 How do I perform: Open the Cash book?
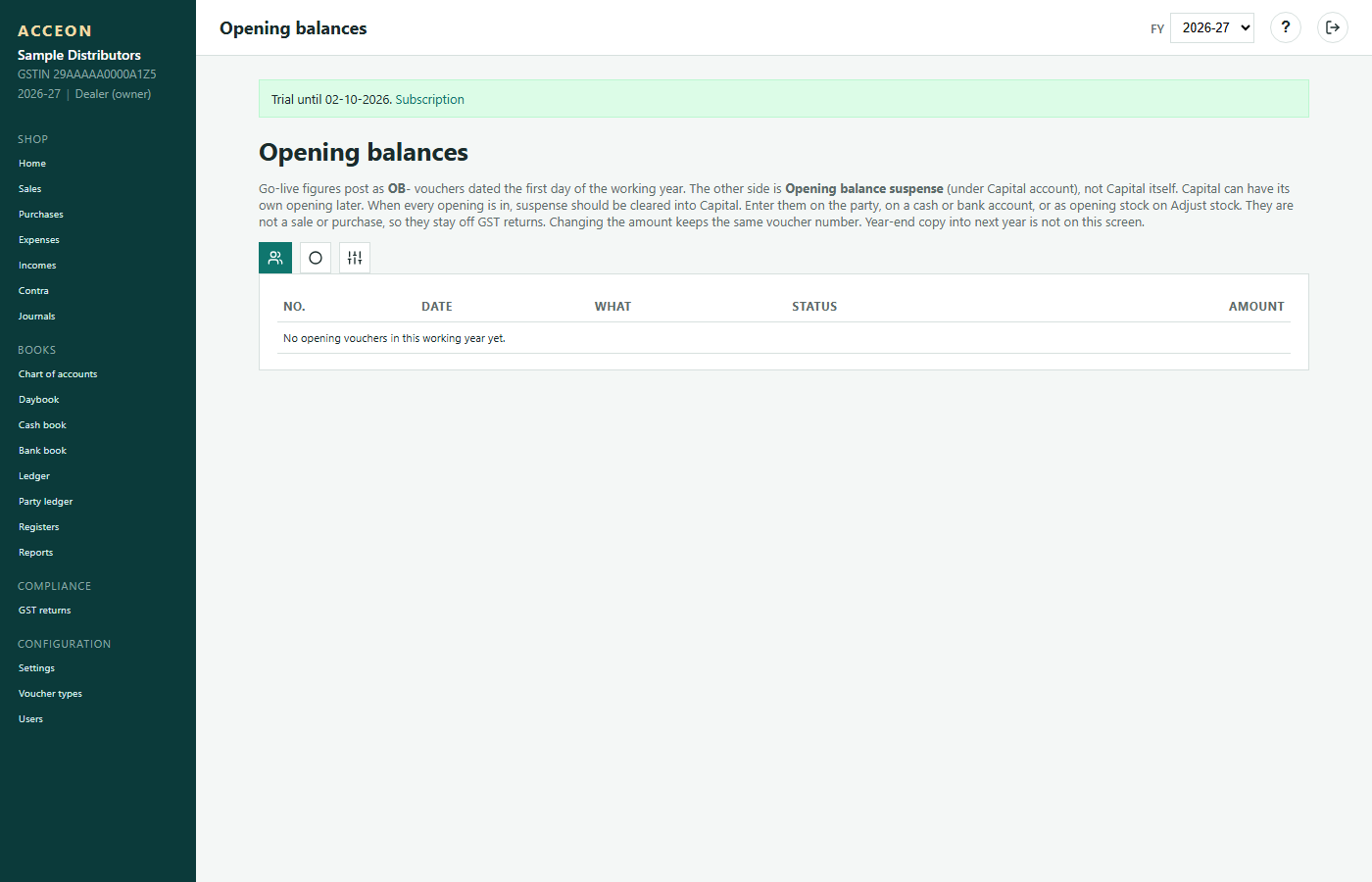click(x=42, y=425)
